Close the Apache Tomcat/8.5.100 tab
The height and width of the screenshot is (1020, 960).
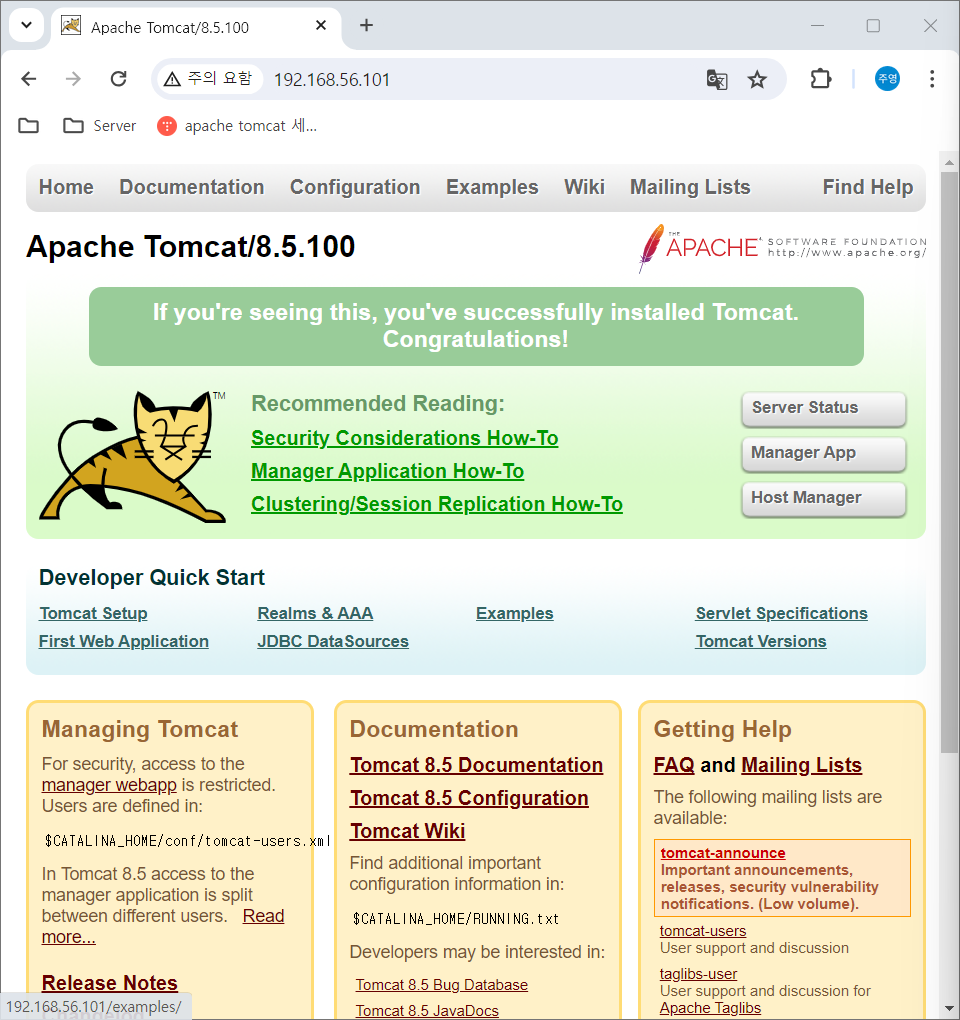click(x=321, y=25)
